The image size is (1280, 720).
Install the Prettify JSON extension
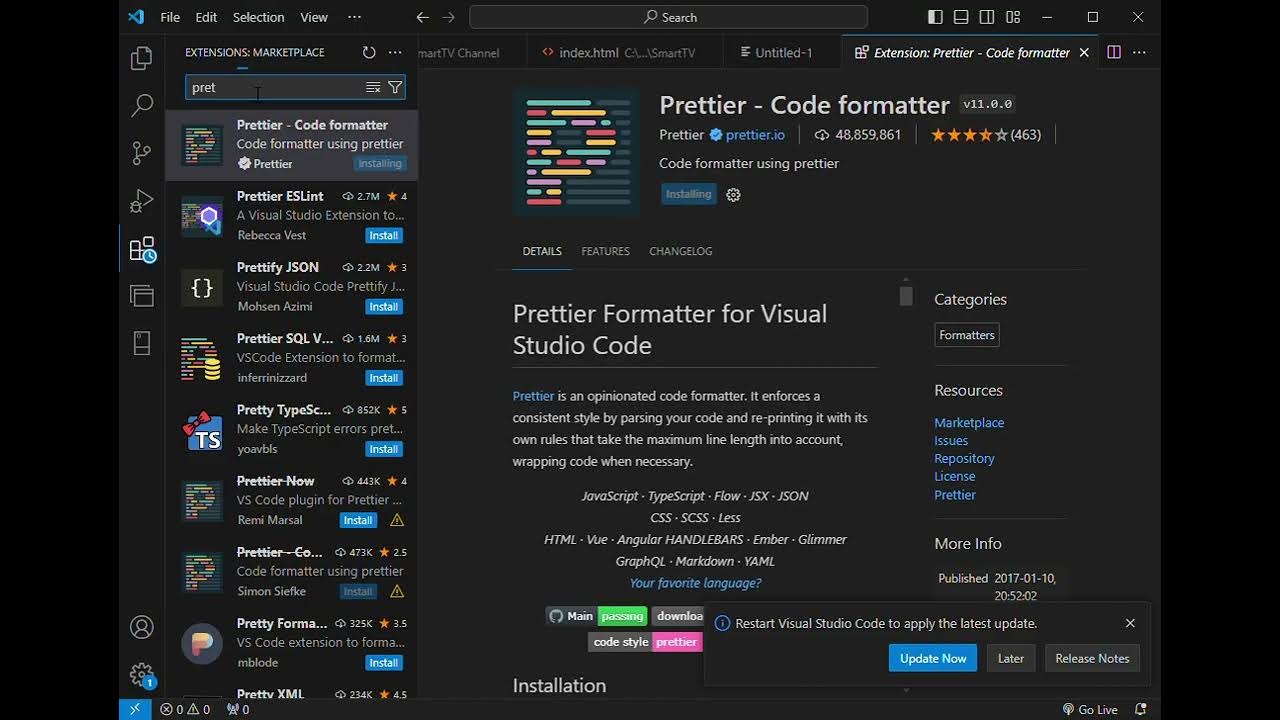tap(384, 307)
